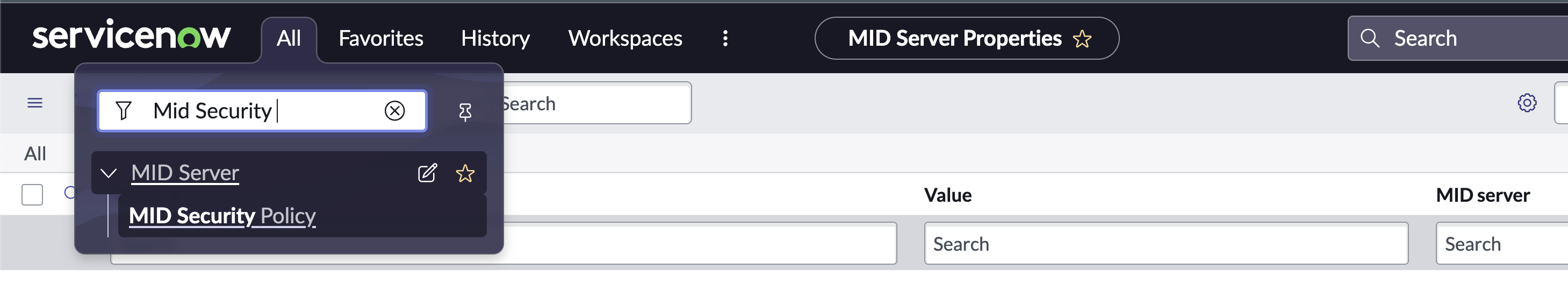This screenshot has width=1568, height=283.
Task: Open MID Security Policy module
Action: [x=222, y=216]
